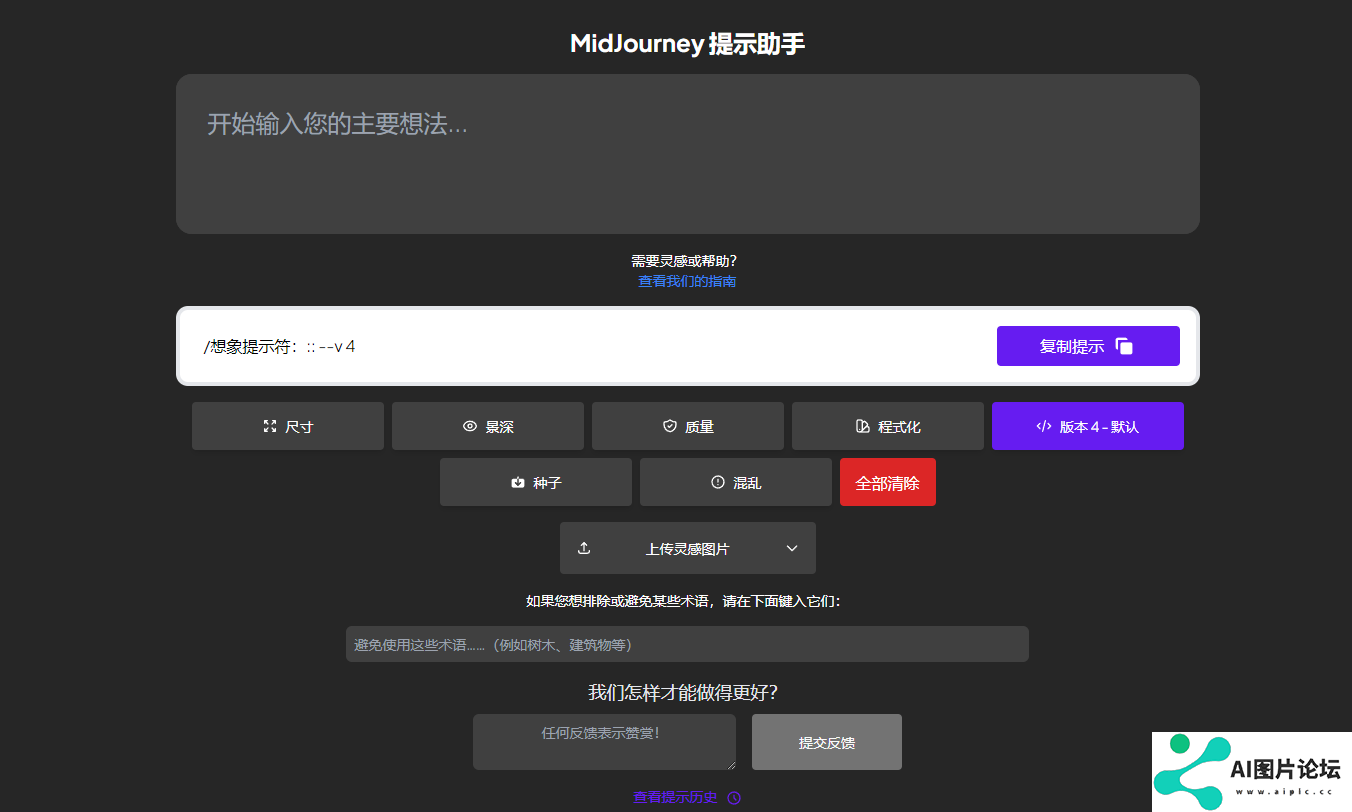This screenshot has width=1352, height=812.
Task: Click the 我们怎样才能做得更好? heading
Action: click(x=683, y=693)
